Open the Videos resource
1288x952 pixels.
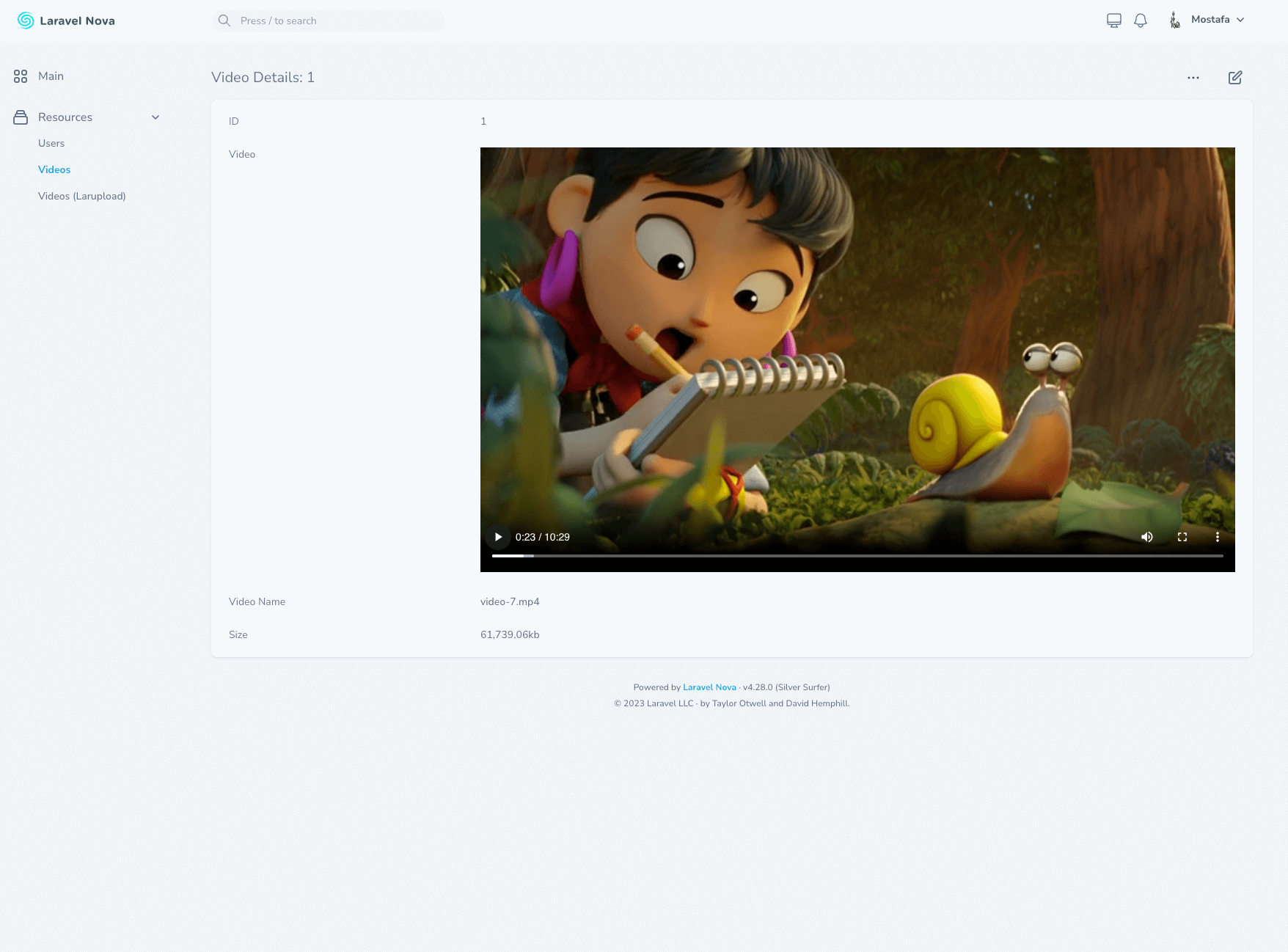tap(54, 169)
